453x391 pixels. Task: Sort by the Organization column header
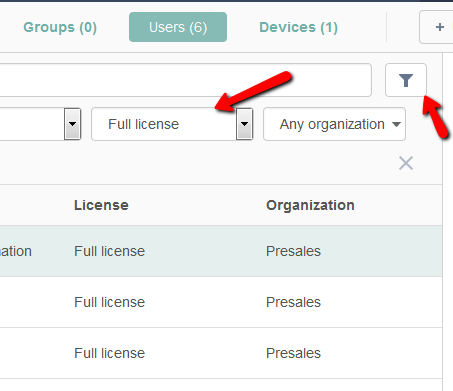coord(310,205)
